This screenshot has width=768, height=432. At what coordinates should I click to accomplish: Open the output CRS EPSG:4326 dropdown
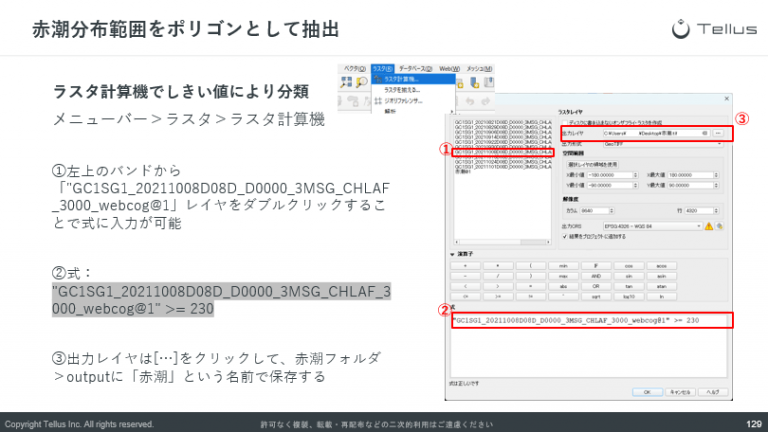[x=653, y=226]
